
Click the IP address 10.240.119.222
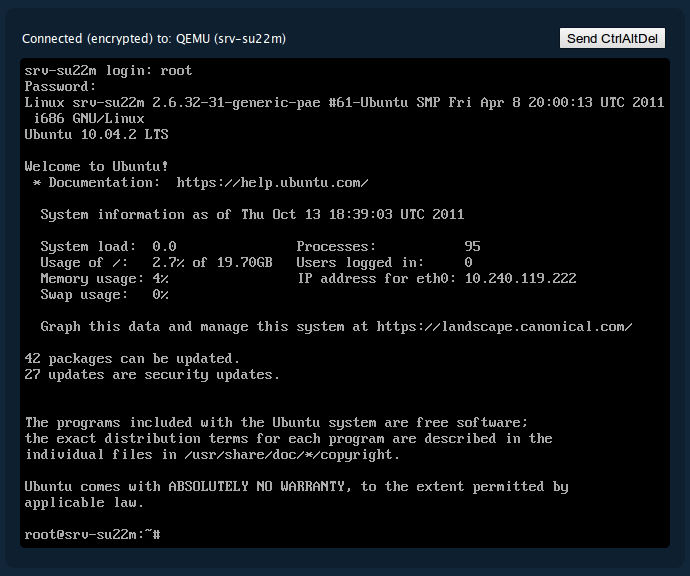pos(521,279)
